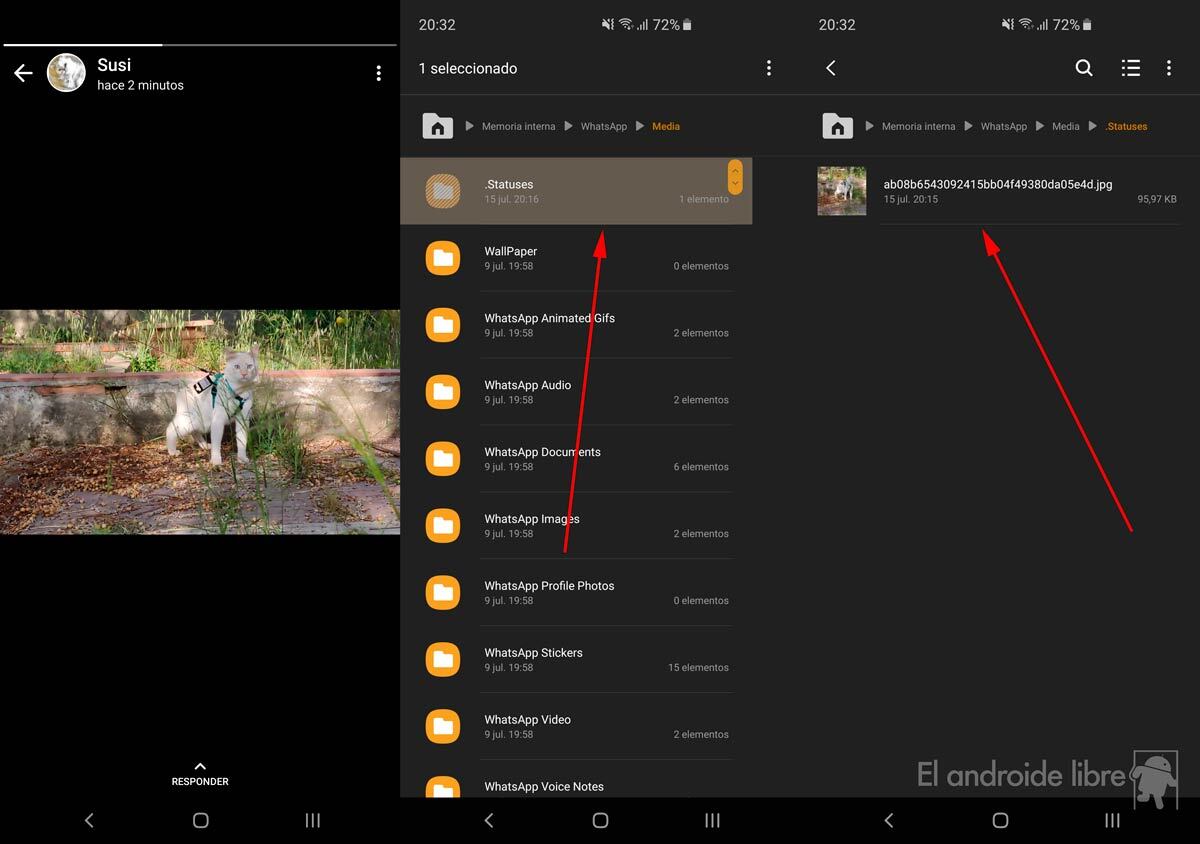Select the WhatsApp Animated Gifs folder icon
Viewport: 1200px width, 844px height.
tap(442, 325)
